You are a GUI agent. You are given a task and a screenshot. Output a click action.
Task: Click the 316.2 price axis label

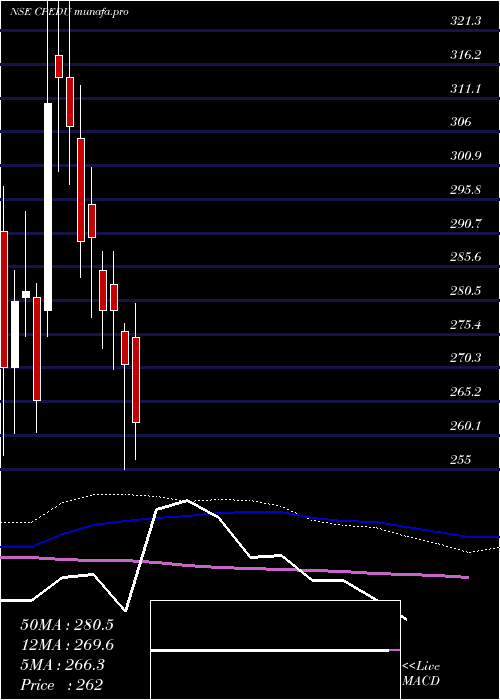point(466,55)
